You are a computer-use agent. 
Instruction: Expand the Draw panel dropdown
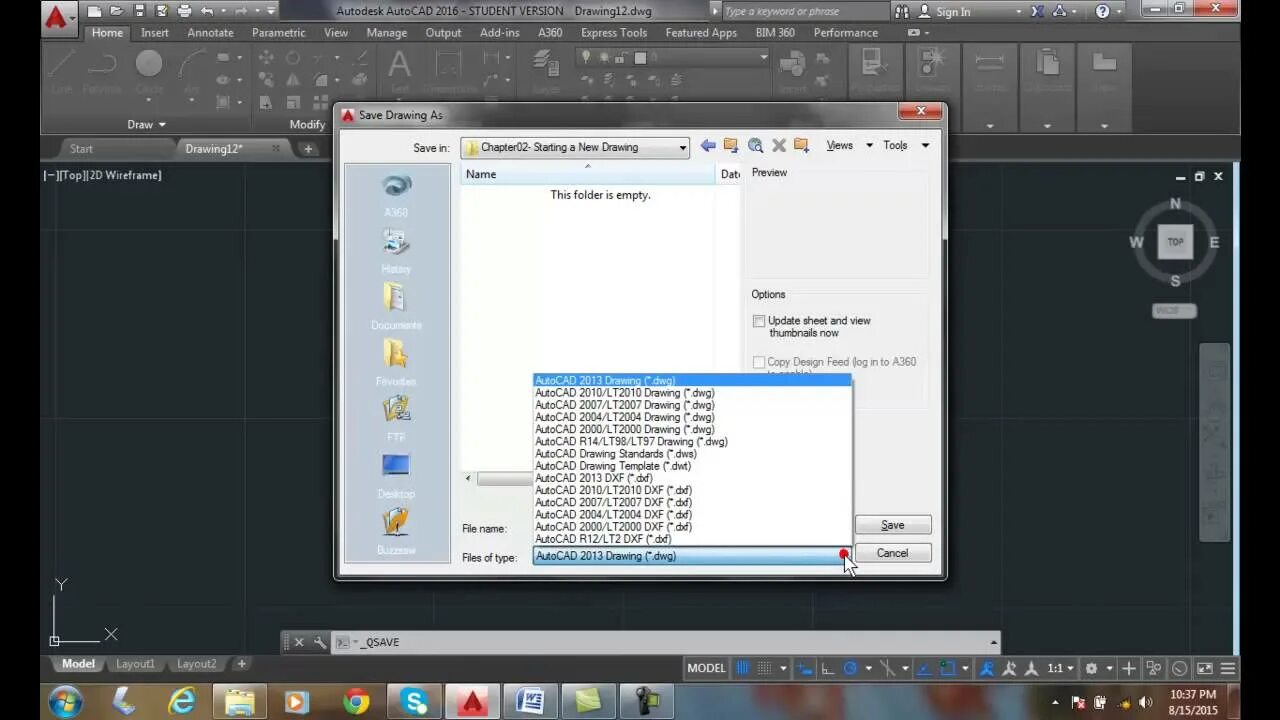[147, 125]
